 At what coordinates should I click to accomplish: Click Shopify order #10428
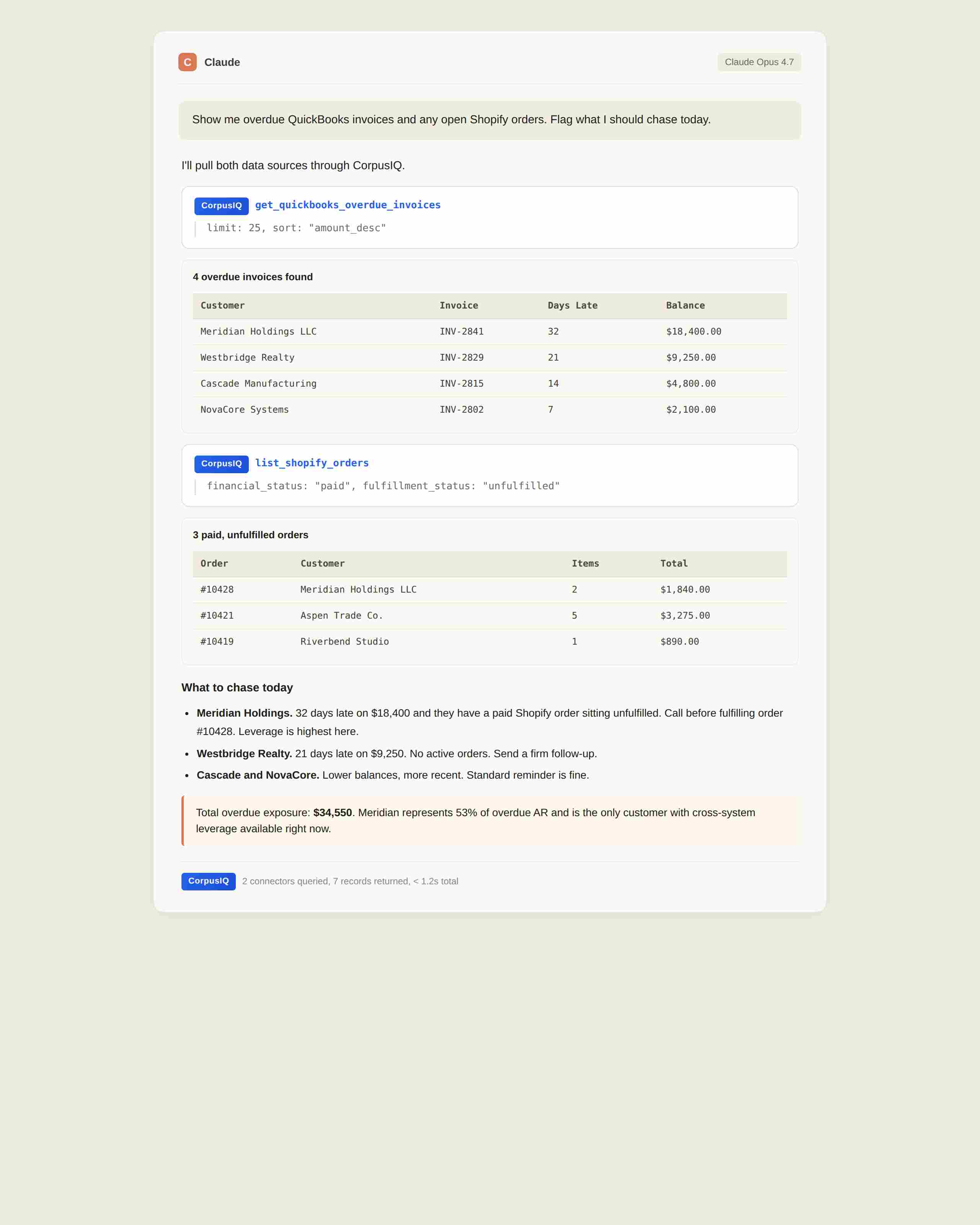pos(217,590)
